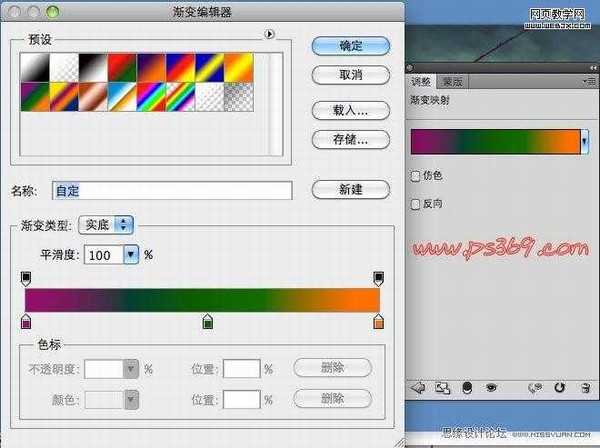Viewport: 600px width, 448px height.
Task: Click the 载入... (Load) button
Action: 350,110
